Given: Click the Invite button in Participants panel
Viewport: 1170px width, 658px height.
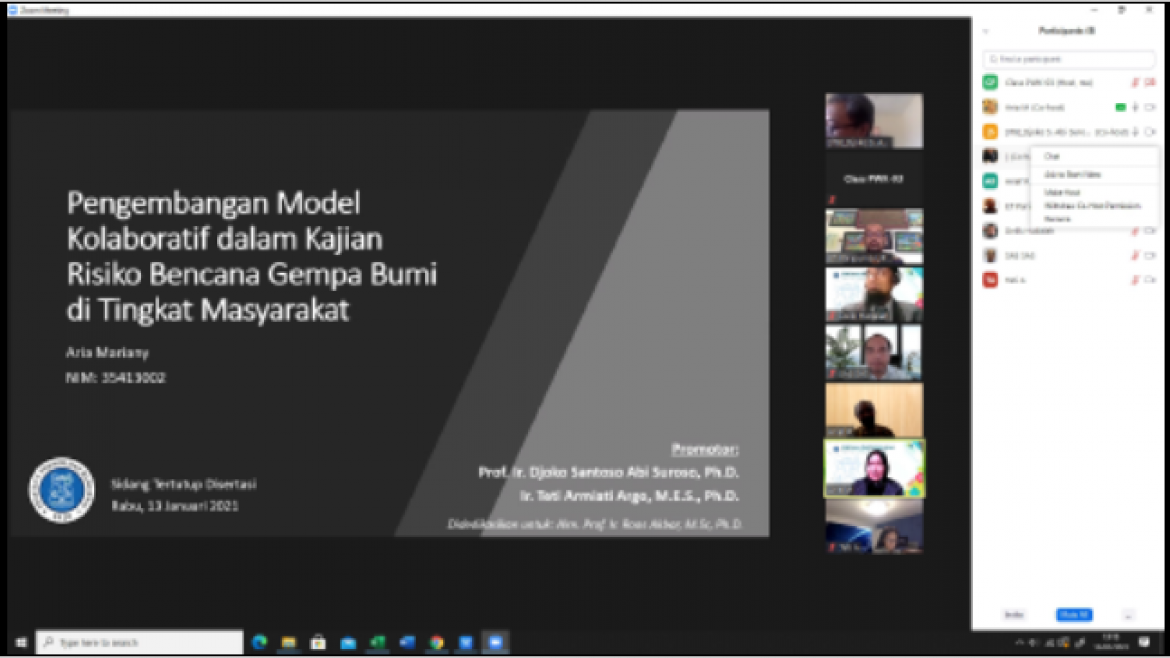Looking at the screenshot, I should click(1013, 615).
